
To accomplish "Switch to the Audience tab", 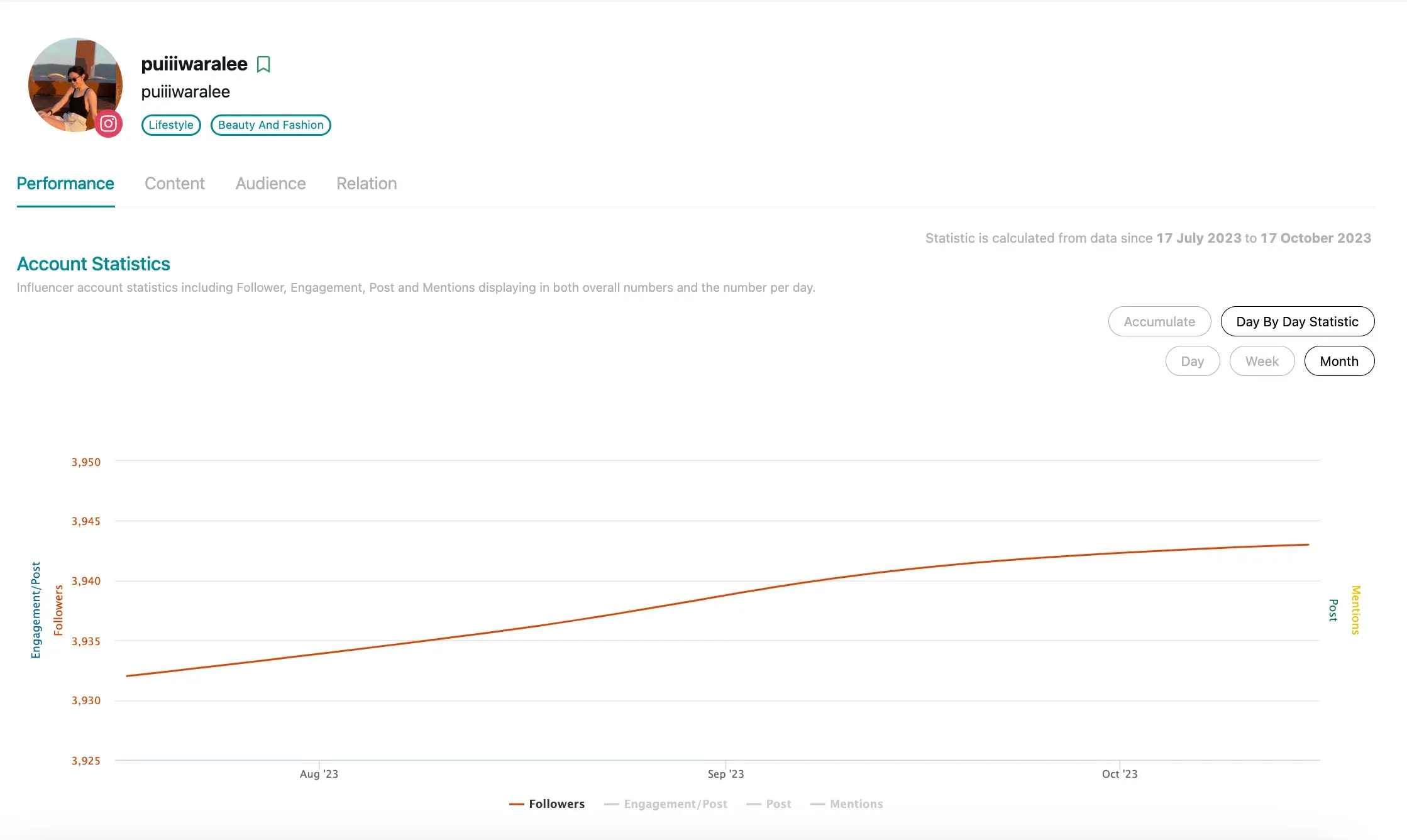I will click(x=270, y=184).
